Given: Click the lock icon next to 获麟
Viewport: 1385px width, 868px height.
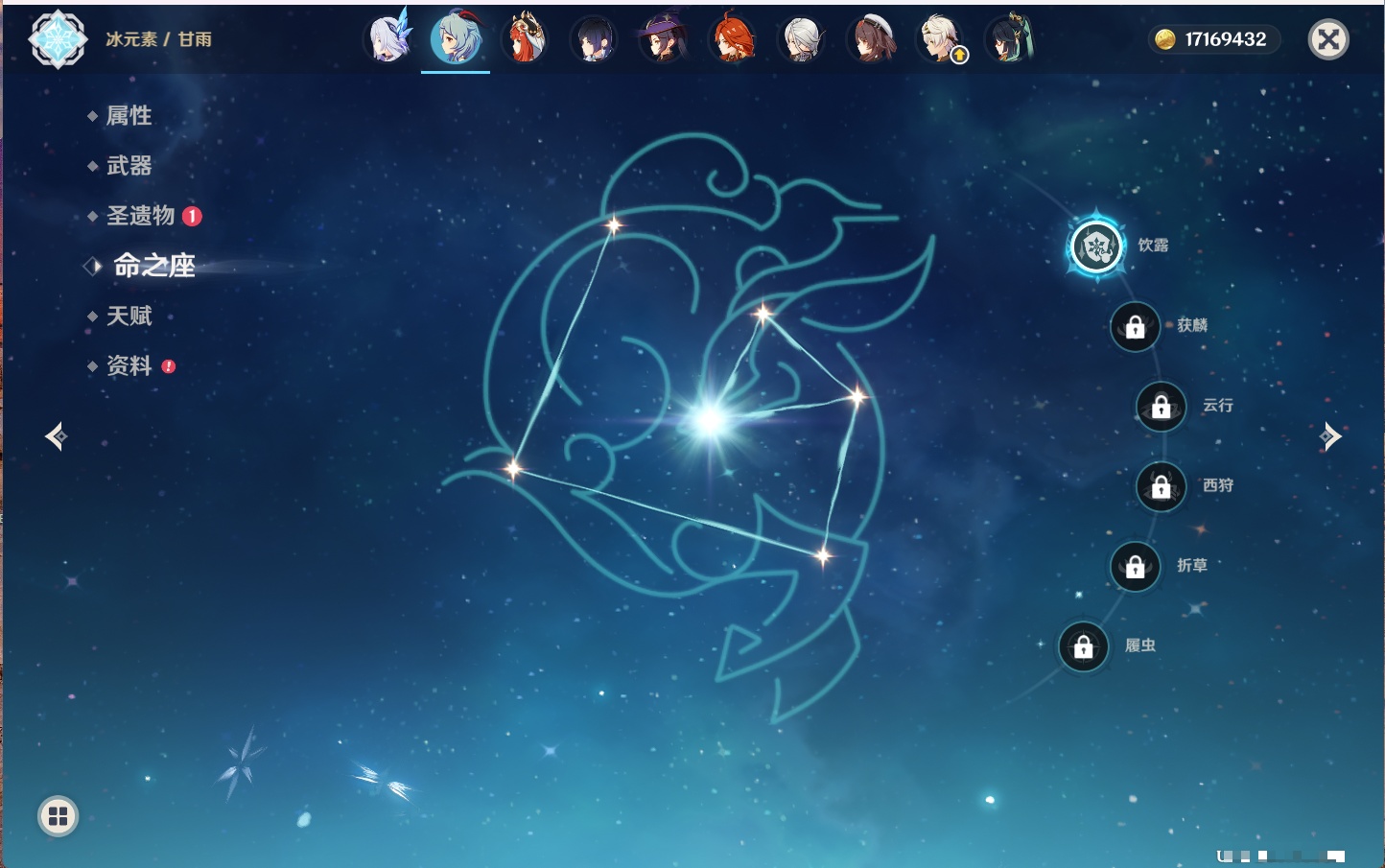Looking at the screenshot, I should 1136,327.
